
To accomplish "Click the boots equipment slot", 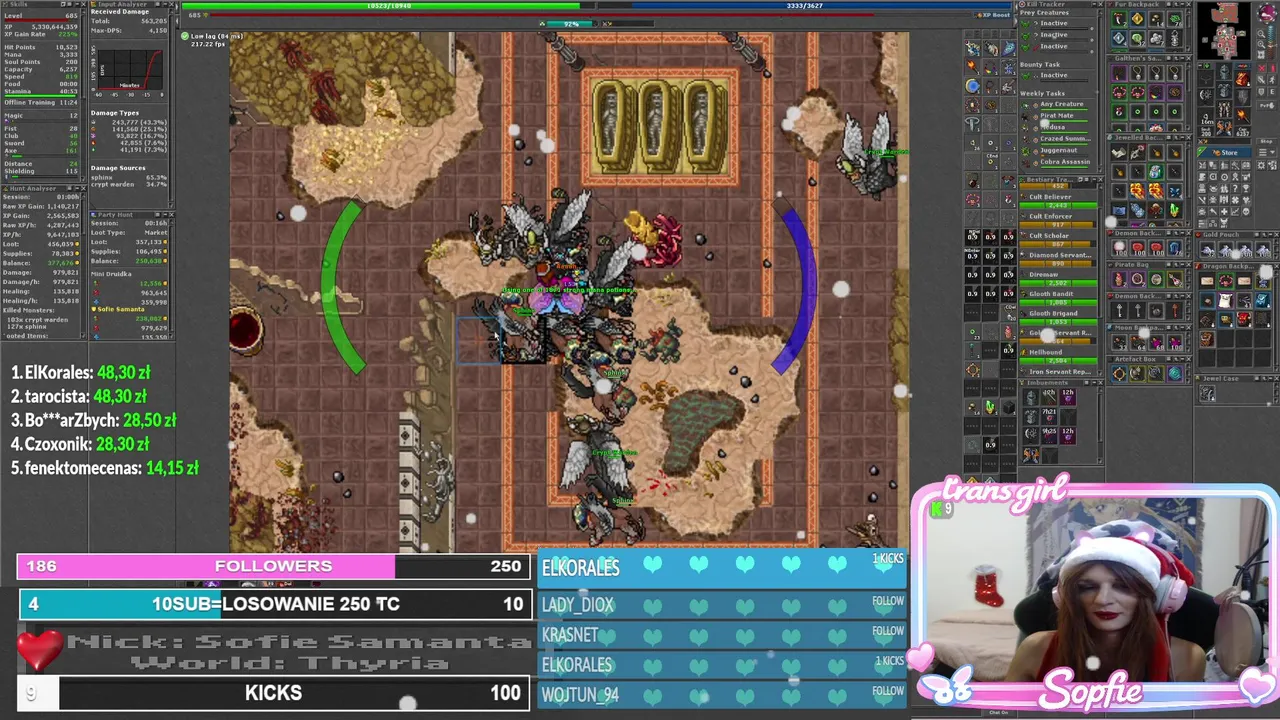I will [x=1225, y=128].
